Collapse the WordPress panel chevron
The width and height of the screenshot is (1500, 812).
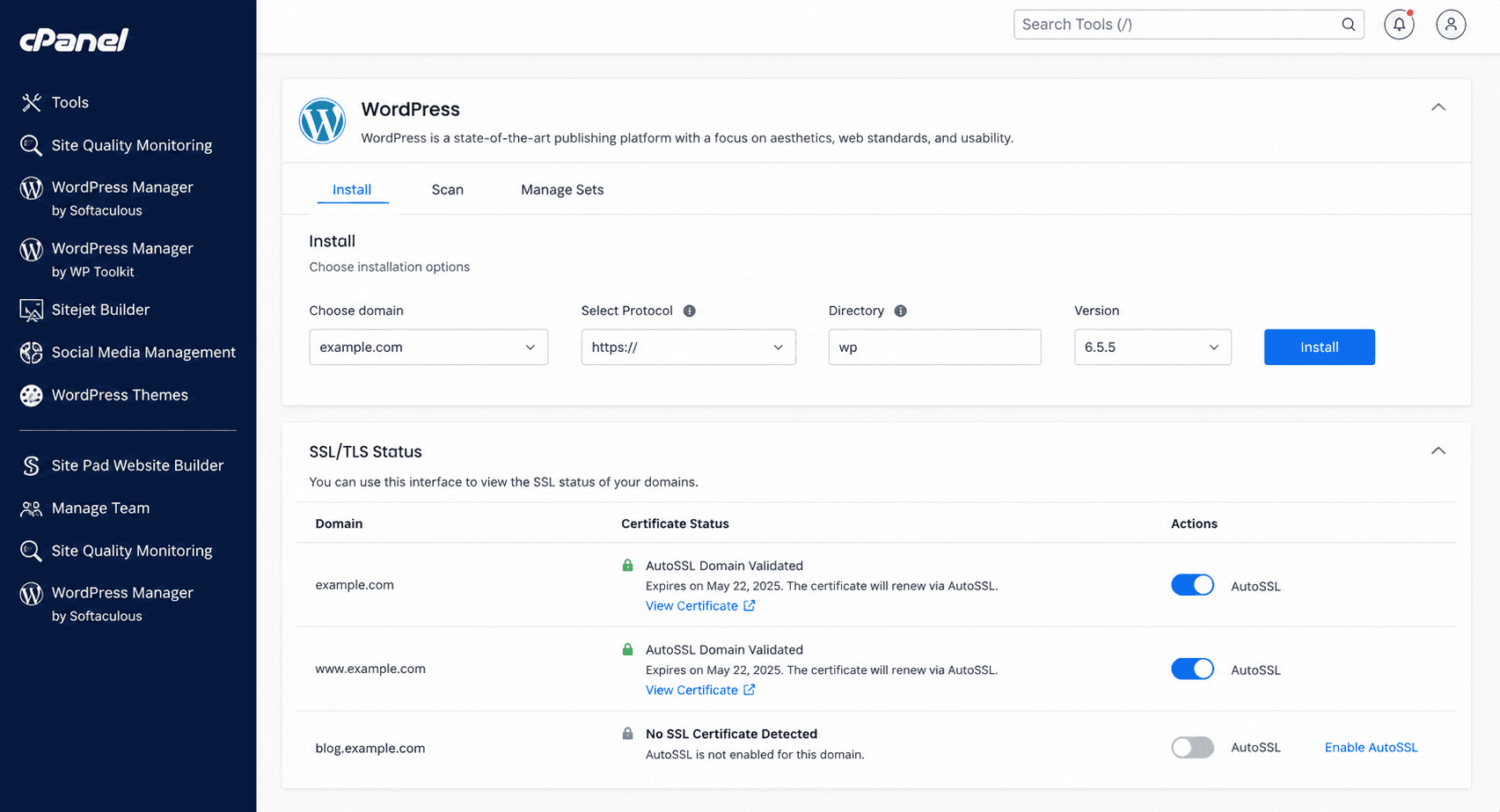[x=1438, y=107]
